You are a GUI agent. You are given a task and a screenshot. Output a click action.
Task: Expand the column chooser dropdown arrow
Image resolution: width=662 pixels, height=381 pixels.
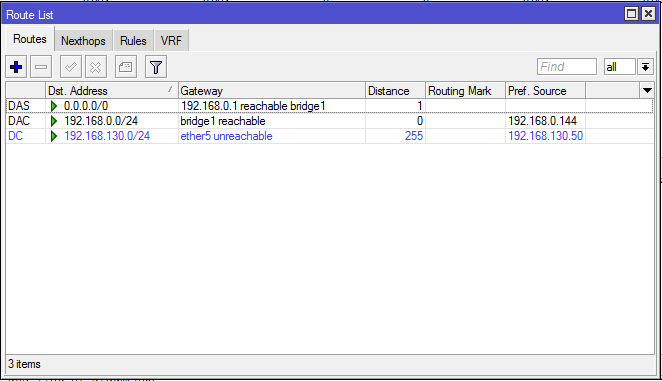(x=647, y=90)
